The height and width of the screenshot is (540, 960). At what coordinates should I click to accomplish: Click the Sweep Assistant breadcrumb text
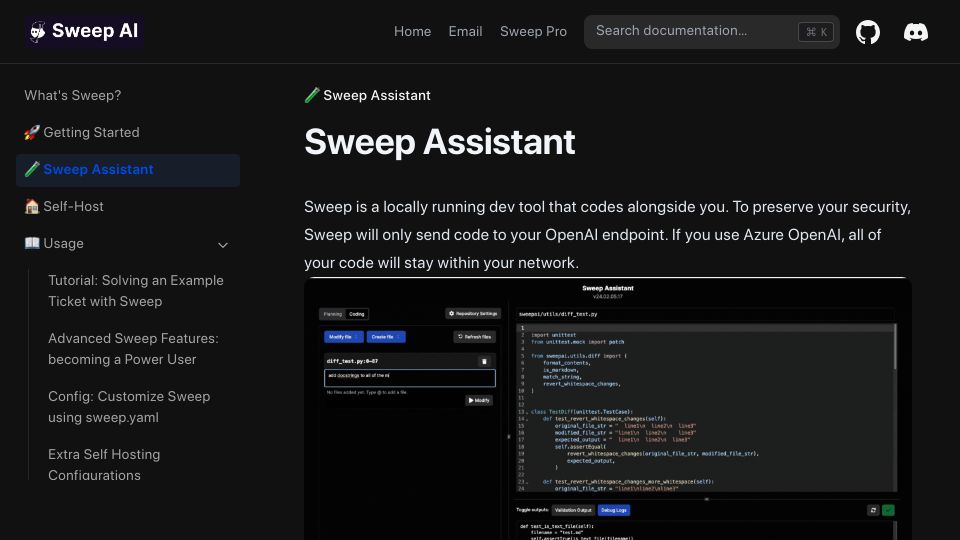click(x=377, y=96)
